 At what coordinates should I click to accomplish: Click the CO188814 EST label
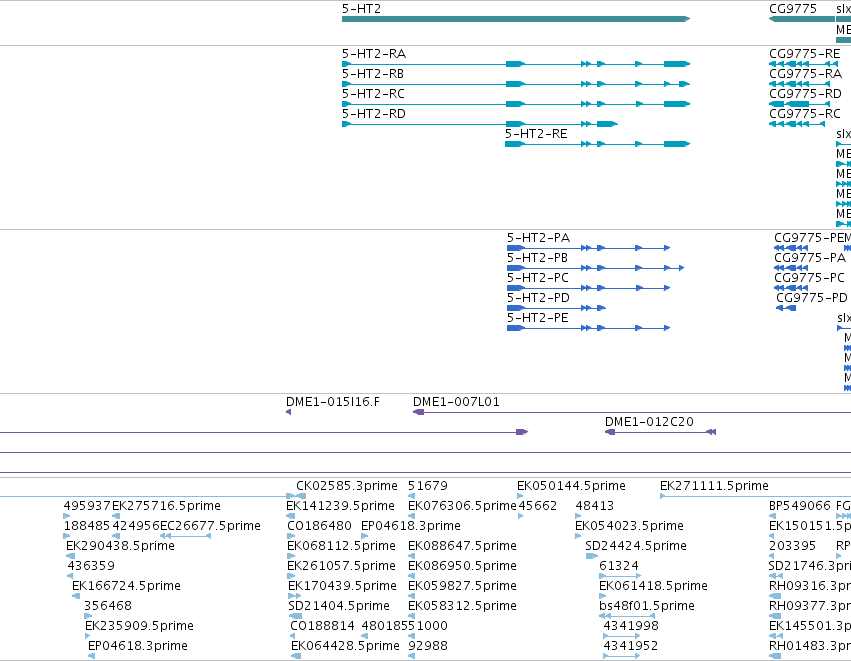pos(322,627)
